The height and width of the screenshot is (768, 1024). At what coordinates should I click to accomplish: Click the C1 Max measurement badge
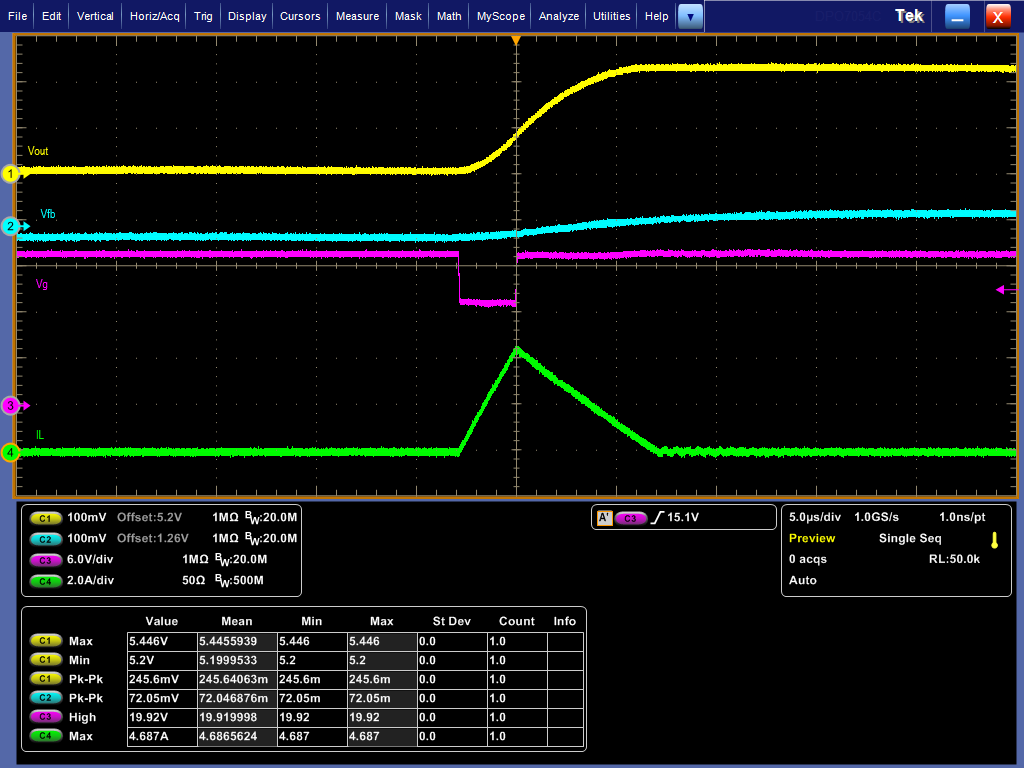[45, 641]
